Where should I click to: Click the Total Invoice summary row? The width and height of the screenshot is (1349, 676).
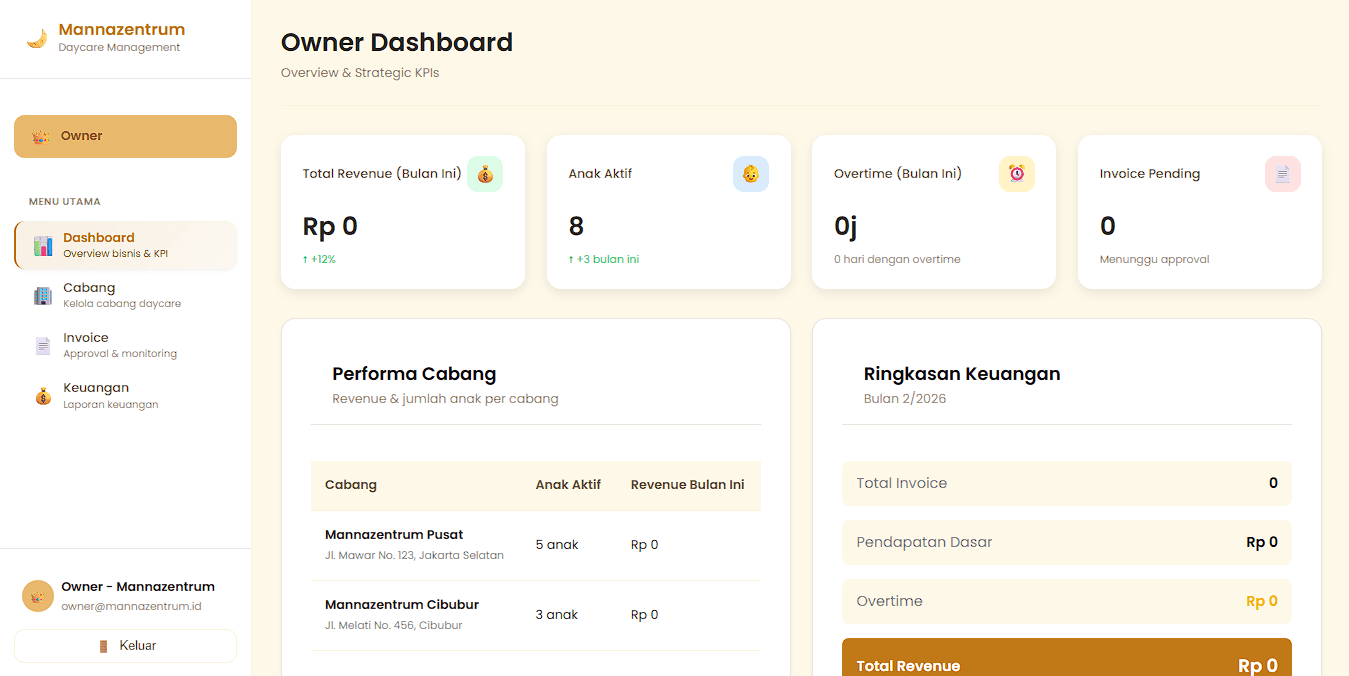pyautogui.click(x=1066, y=483)
